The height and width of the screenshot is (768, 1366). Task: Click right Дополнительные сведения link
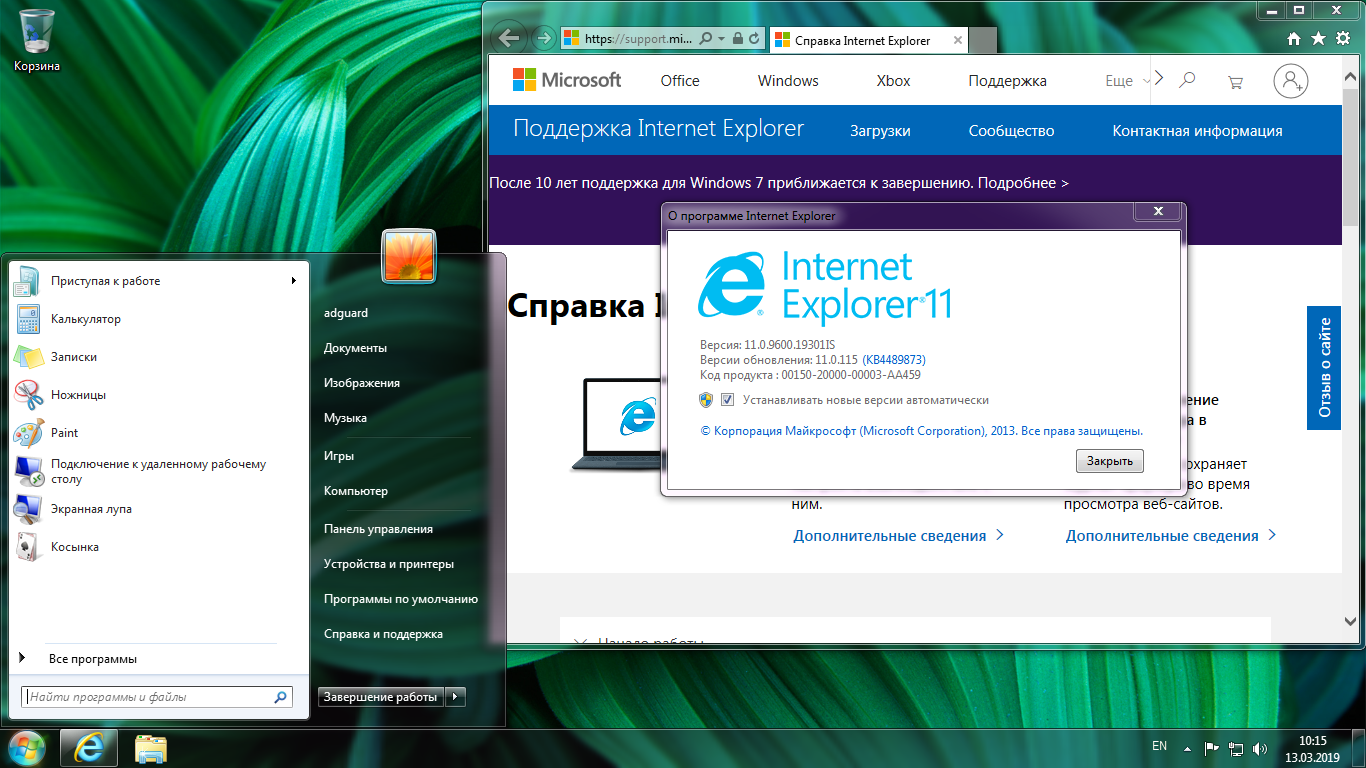coord(1171,536)
